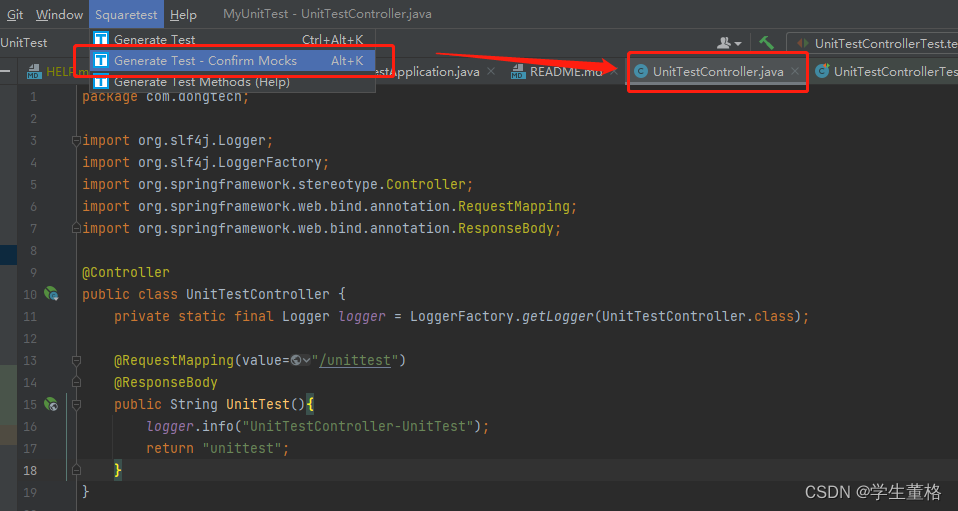Close the UnitTestController.java tab
The image size is (958, 511).
point(795,72)
